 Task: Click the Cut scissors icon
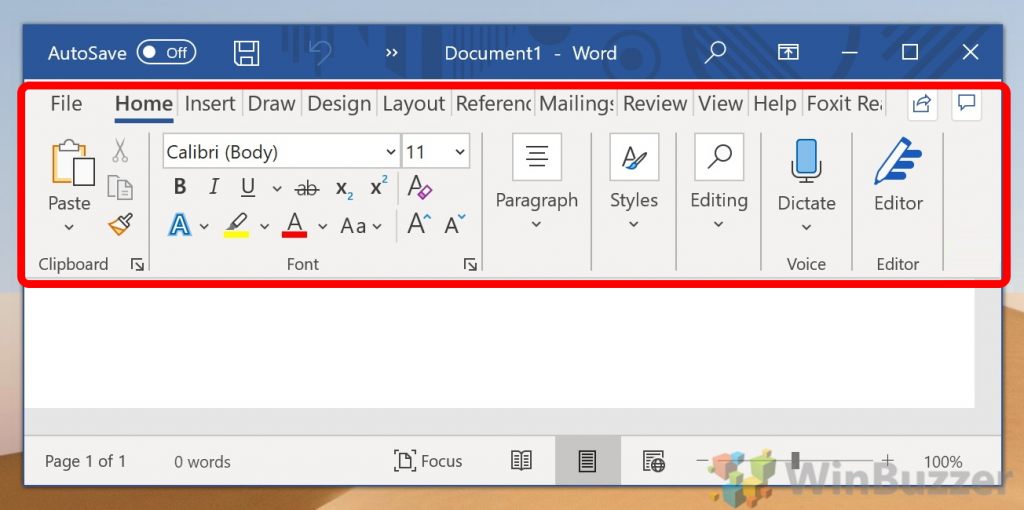tap(120, 151)
